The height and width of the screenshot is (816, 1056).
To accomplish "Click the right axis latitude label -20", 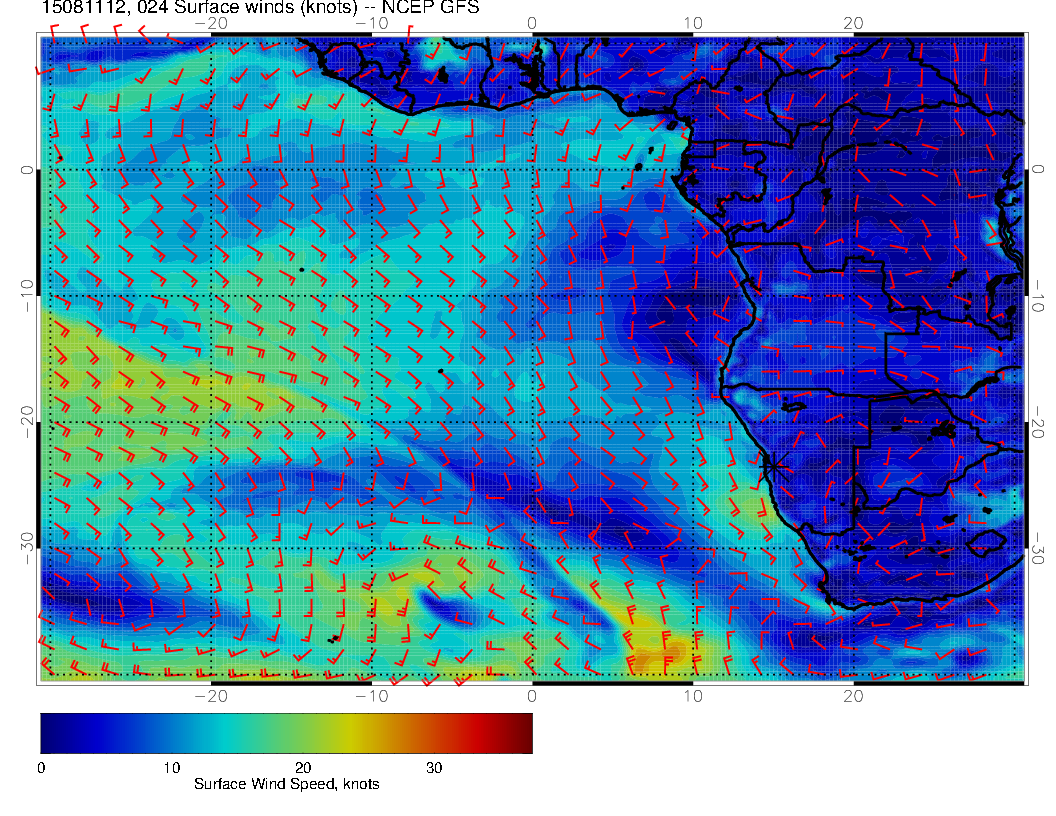I will click(1038, 421).
